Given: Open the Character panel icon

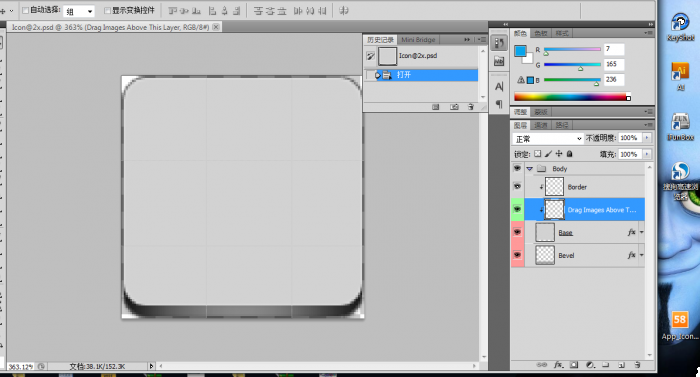Looking at the screenshot, I should click(x=499, y=86).
